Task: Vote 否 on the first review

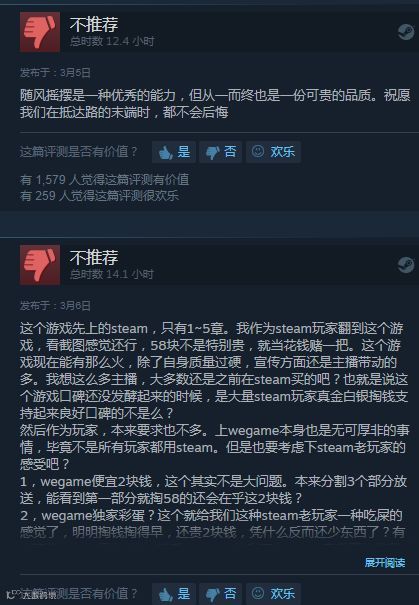Action: (x=221, y=152)
